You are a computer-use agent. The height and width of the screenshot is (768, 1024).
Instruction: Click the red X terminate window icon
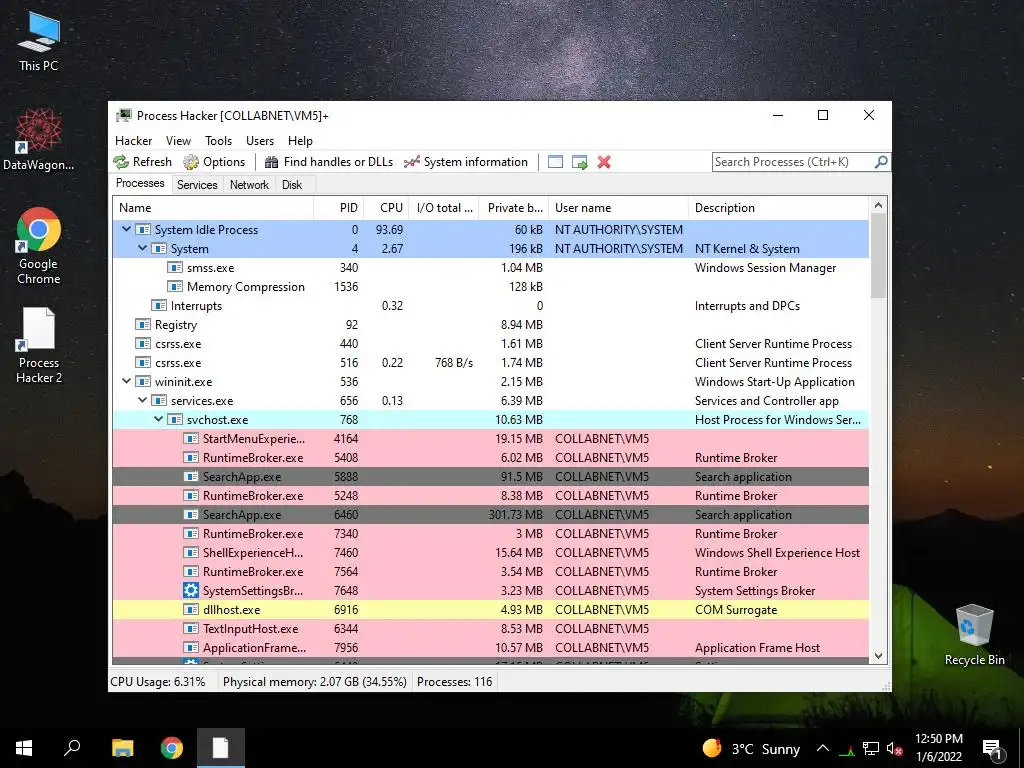click(604, 162)
